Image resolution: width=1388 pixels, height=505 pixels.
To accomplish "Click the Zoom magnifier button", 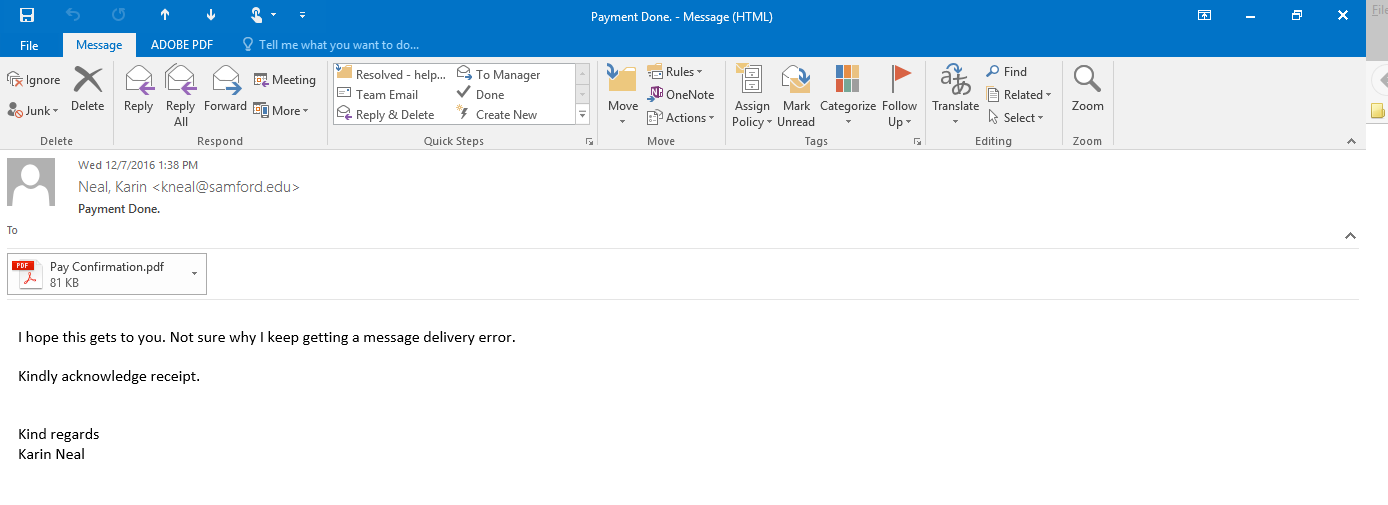I will click(1088, 90).
